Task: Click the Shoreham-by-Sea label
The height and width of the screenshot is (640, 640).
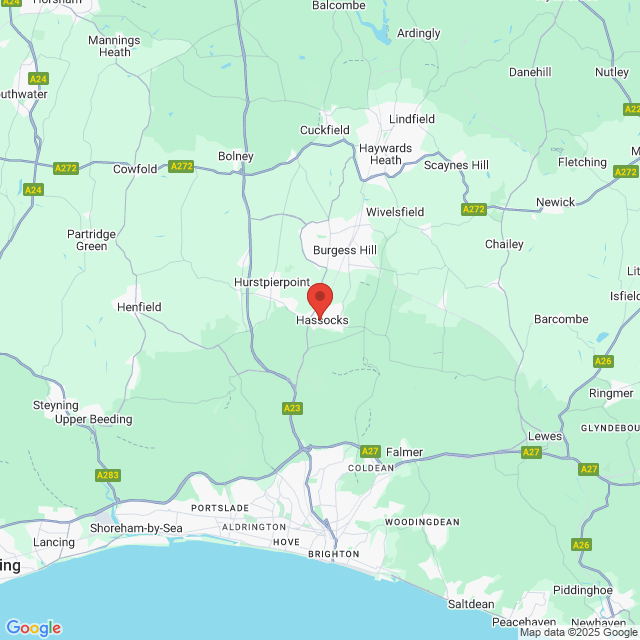Action: 136,528
